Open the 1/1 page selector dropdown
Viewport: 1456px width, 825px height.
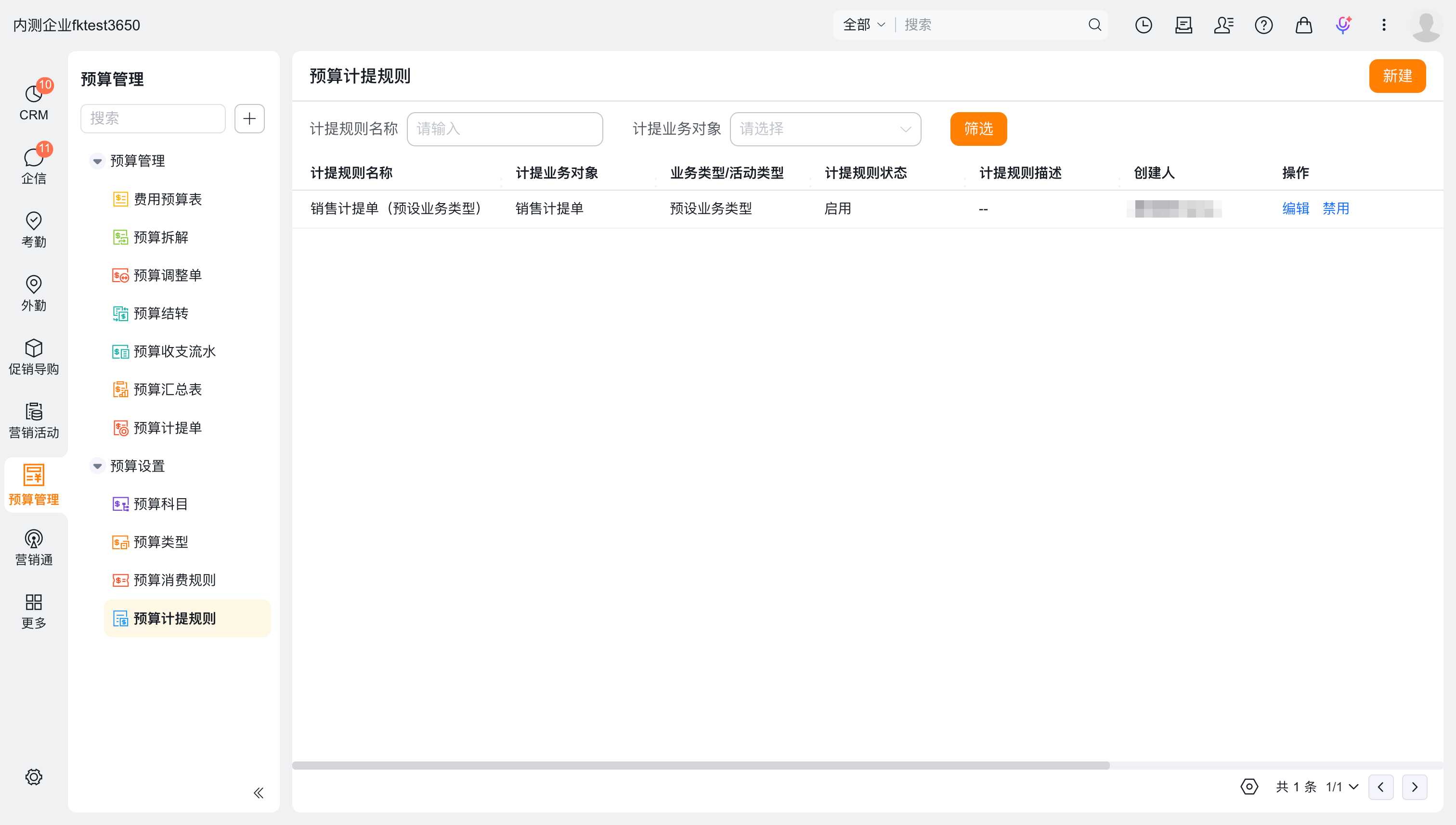click(x=1342, y=786)
